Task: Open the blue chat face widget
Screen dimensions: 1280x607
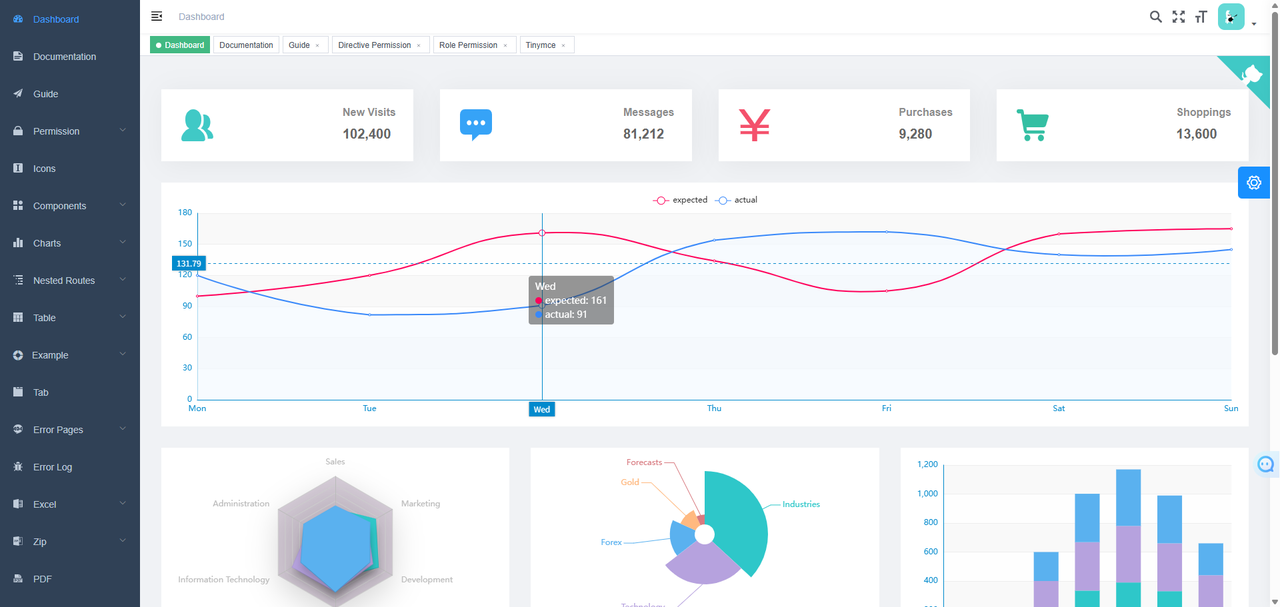Action: (x=1266, y=464)
